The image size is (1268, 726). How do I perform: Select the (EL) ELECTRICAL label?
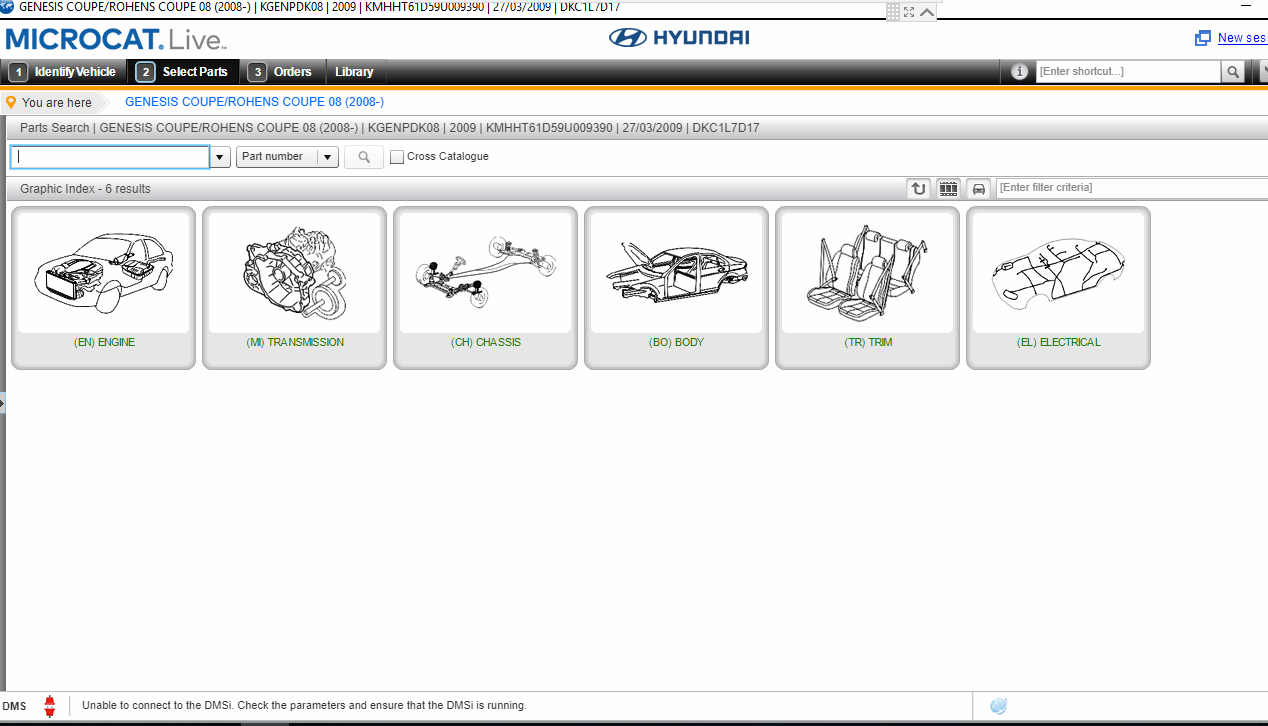(x=1058, y=342)
